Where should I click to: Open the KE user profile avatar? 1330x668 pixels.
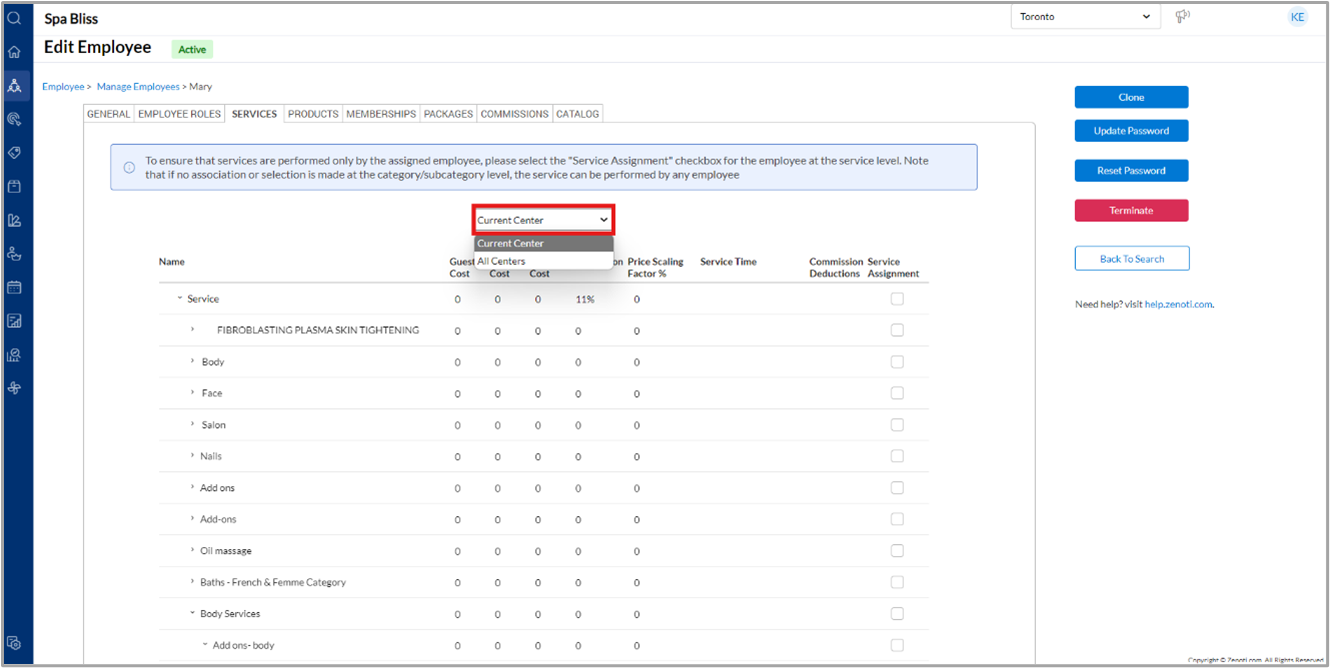pyautogui.click(x=1297, y=17)
